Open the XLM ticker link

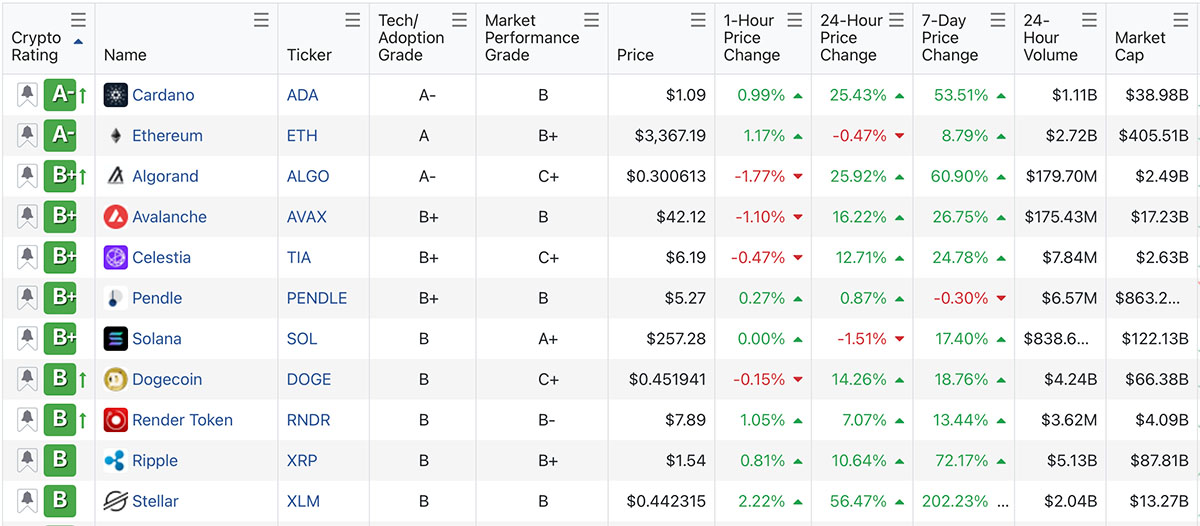[x=303, y=501]
